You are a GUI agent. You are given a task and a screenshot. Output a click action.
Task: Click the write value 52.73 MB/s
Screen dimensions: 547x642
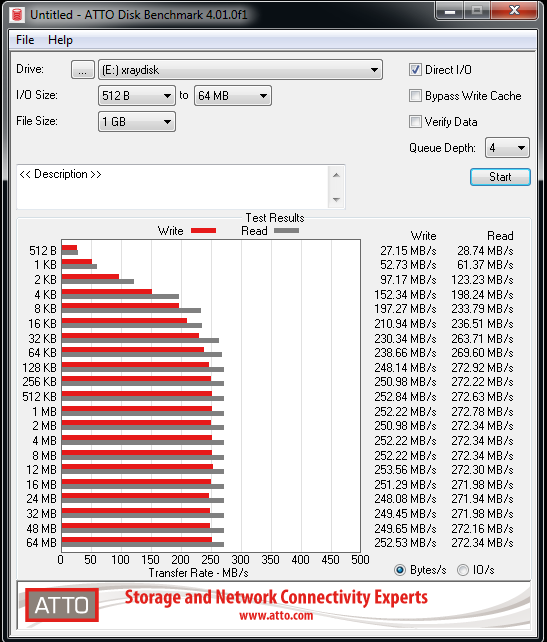coord(408,265)
